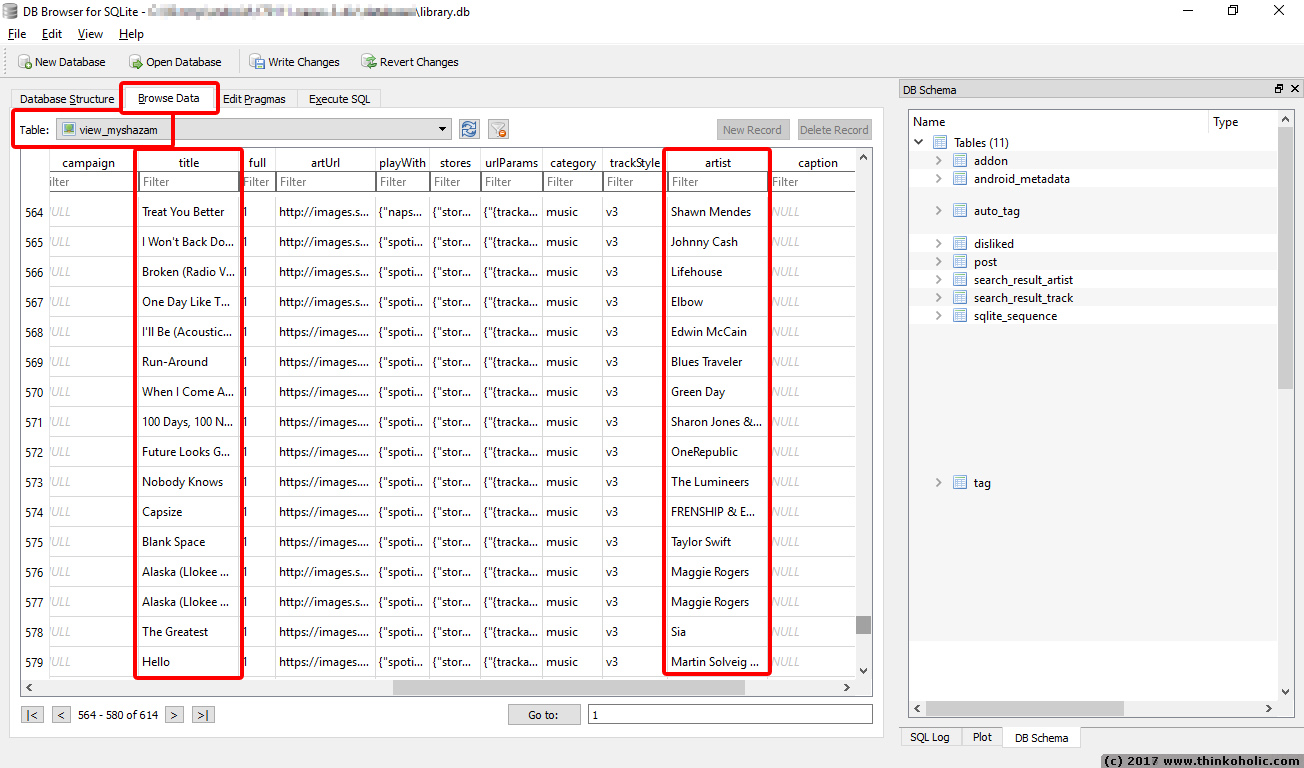Select the DB Schema bottom tab

(1041, 738)
